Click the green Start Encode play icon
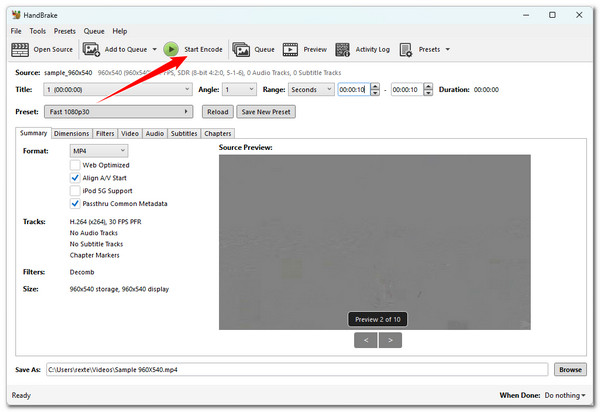Image resolution: width=600 pixels, height=412 pixels. (171, 49)
